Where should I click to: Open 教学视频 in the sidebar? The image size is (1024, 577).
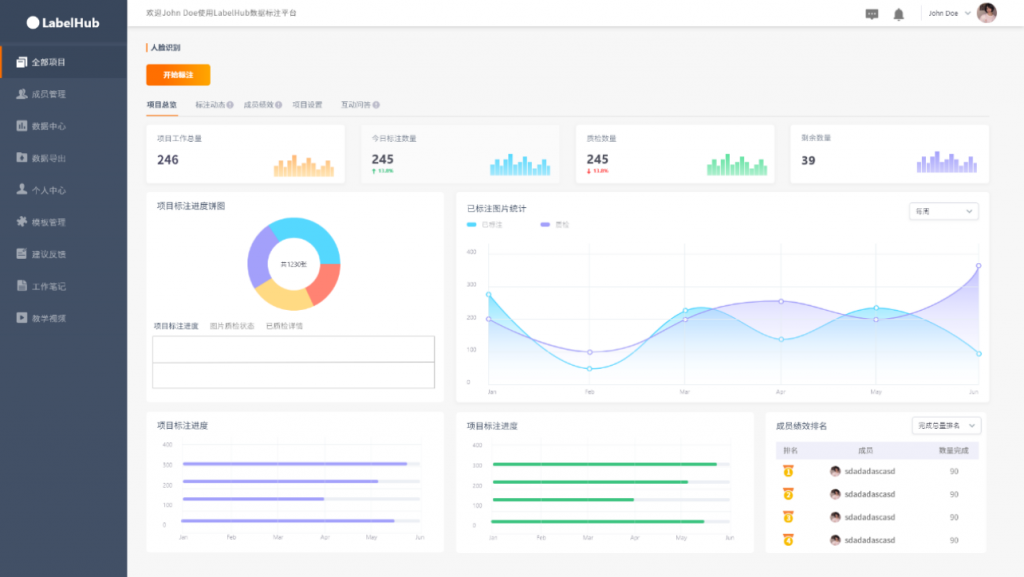(x=63, y=318)
